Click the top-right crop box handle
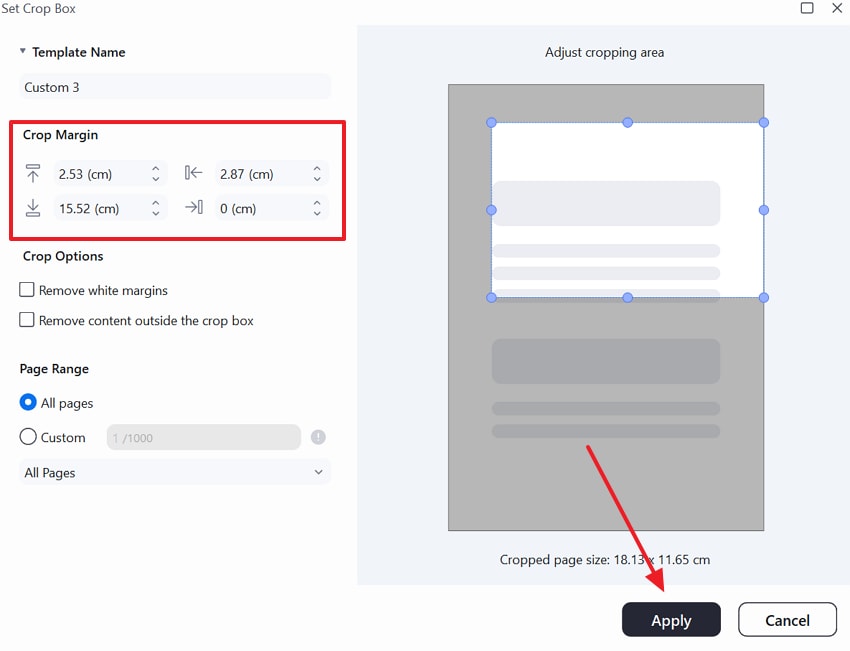The image size is (850, 651). click(764, 122)
